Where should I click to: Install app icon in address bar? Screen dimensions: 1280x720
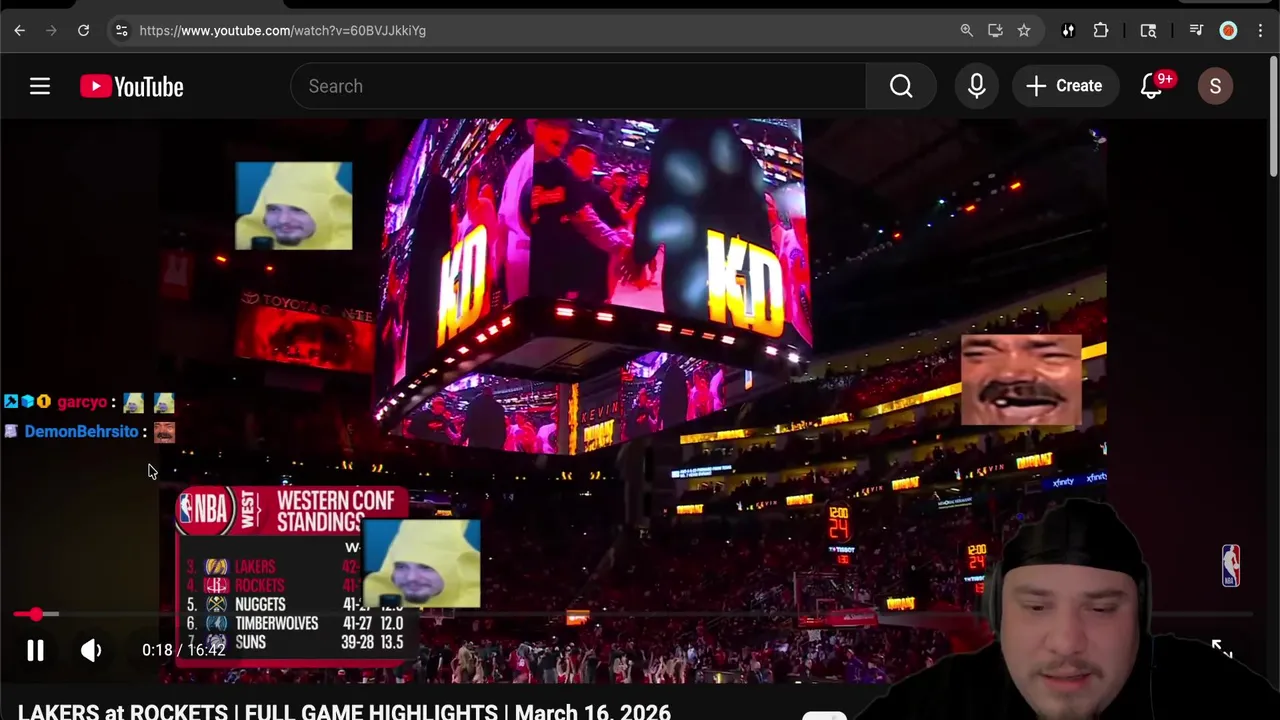(x=995, y=31)
